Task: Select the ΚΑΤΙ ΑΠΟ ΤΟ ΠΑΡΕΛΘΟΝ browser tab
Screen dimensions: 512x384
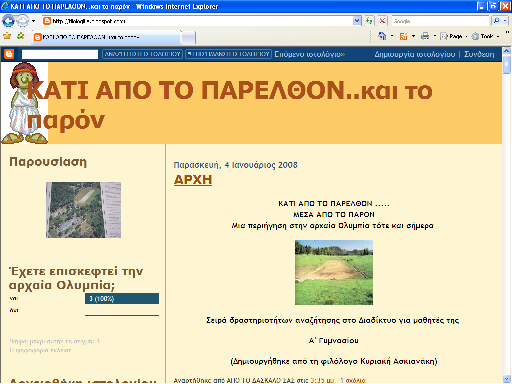Action: click(107, 37)
